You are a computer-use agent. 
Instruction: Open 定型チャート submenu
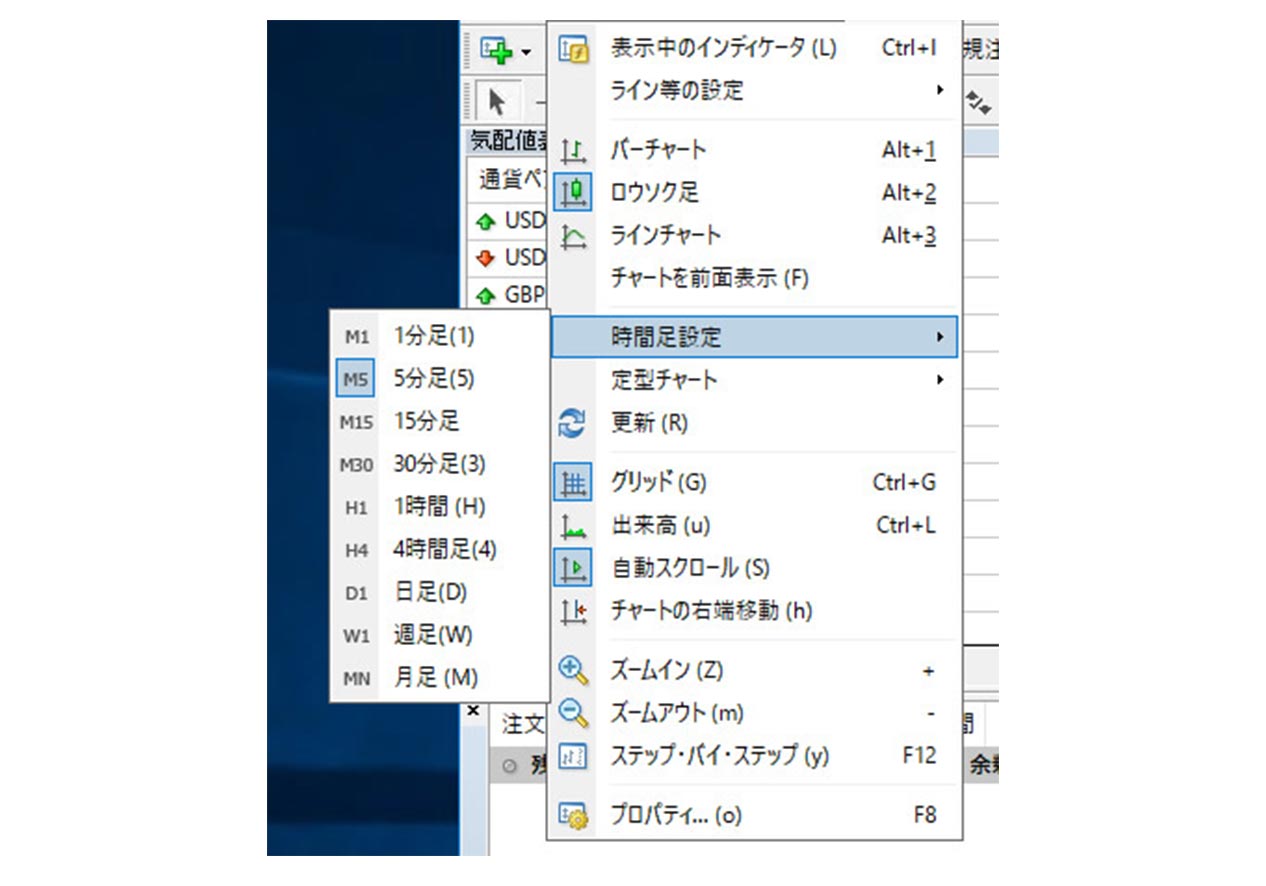[x=754, y=380]
